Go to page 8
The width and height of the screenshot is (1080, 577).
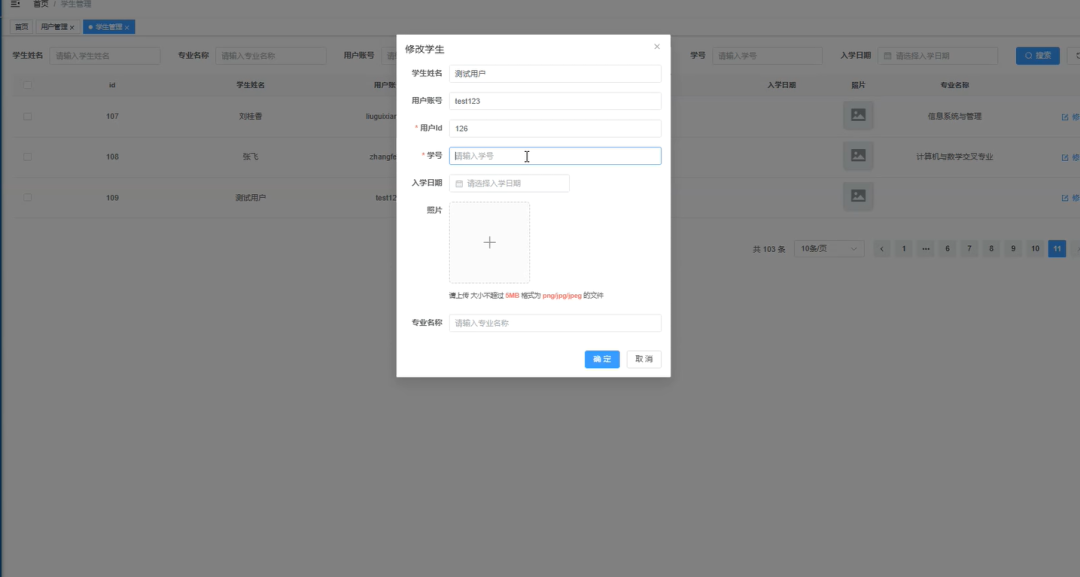991,249
